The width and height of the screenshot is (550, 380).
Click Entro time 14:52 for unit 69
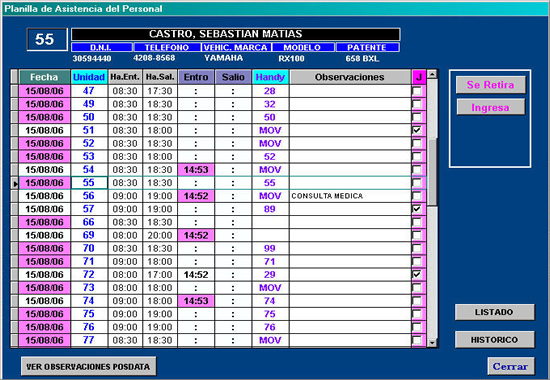pos(196,235)
